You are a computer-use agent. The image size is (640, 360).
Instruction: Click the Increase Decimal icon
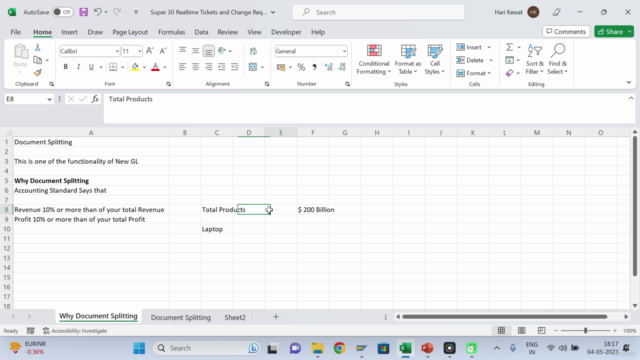[x=329, y=67]
